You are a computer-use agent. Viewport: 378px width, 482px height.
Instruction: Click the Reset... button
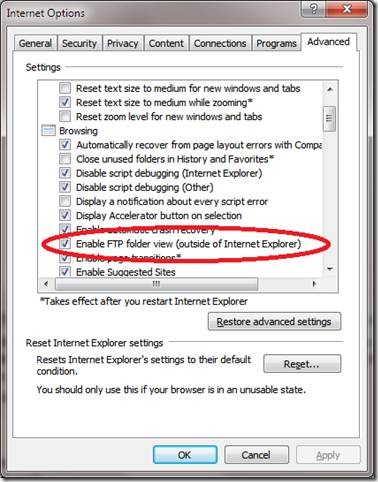tap(302, 364)
